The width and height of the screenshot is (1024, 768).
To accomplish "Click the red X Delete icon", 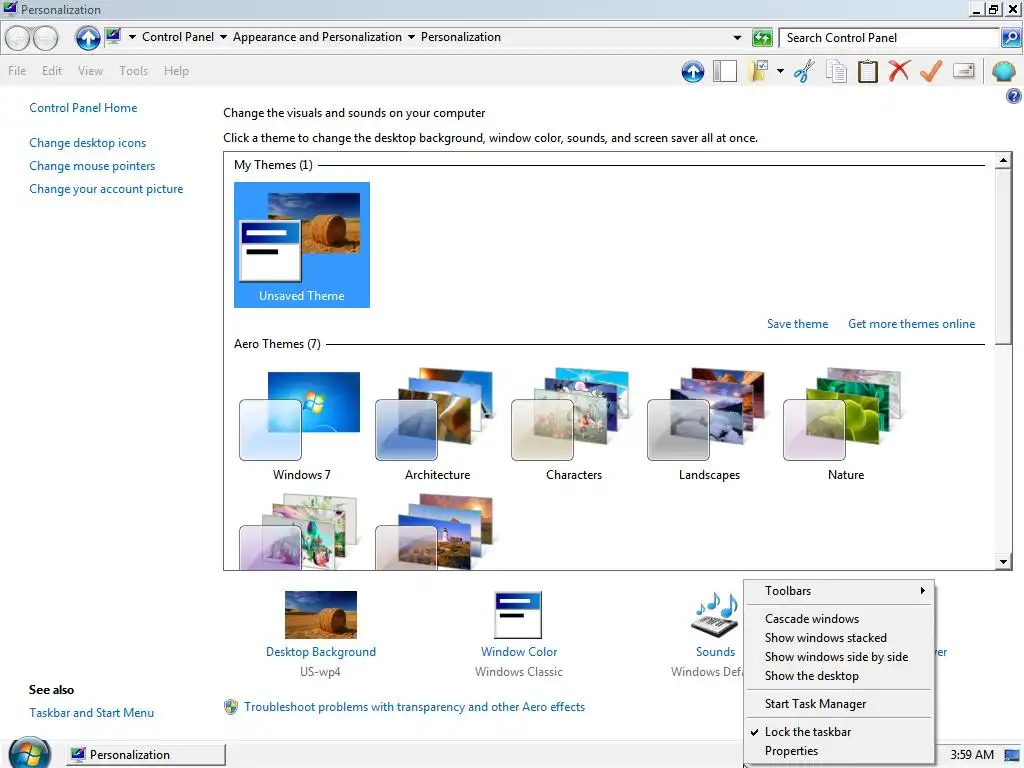I will pos(899,71).
